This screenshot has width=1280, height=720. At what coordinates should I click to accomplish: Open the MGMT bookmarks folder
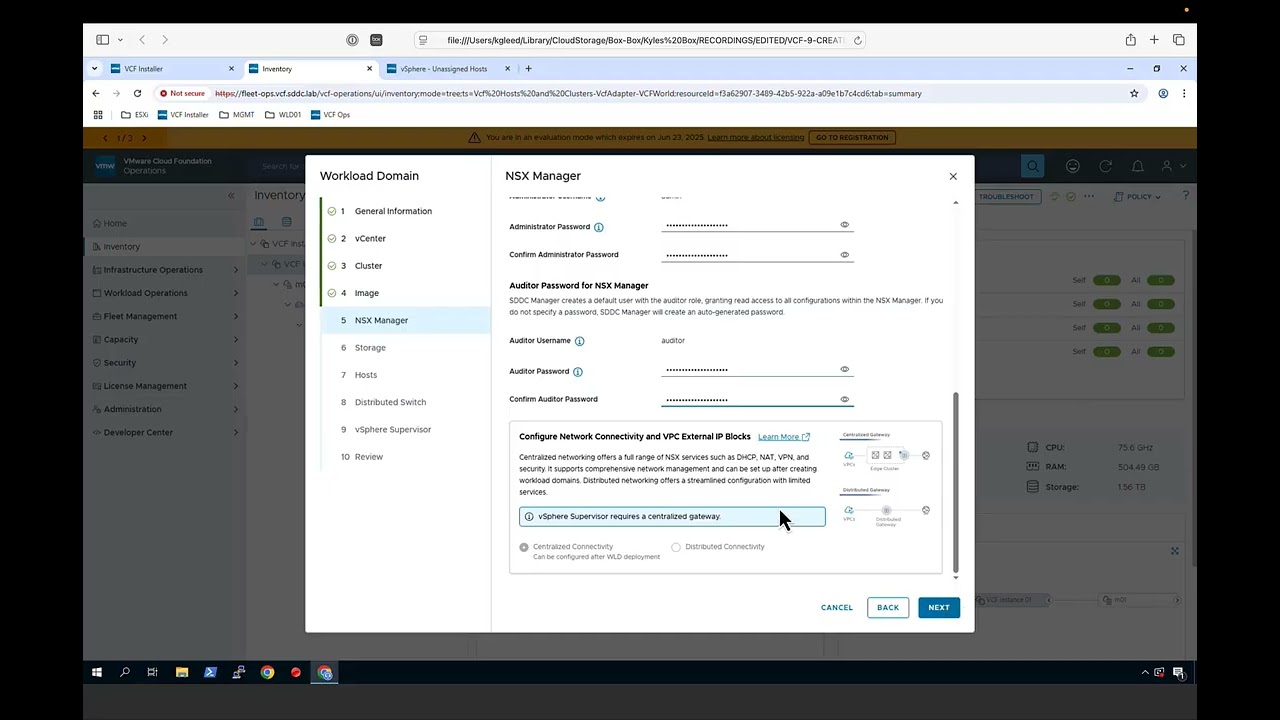(237, 115)
